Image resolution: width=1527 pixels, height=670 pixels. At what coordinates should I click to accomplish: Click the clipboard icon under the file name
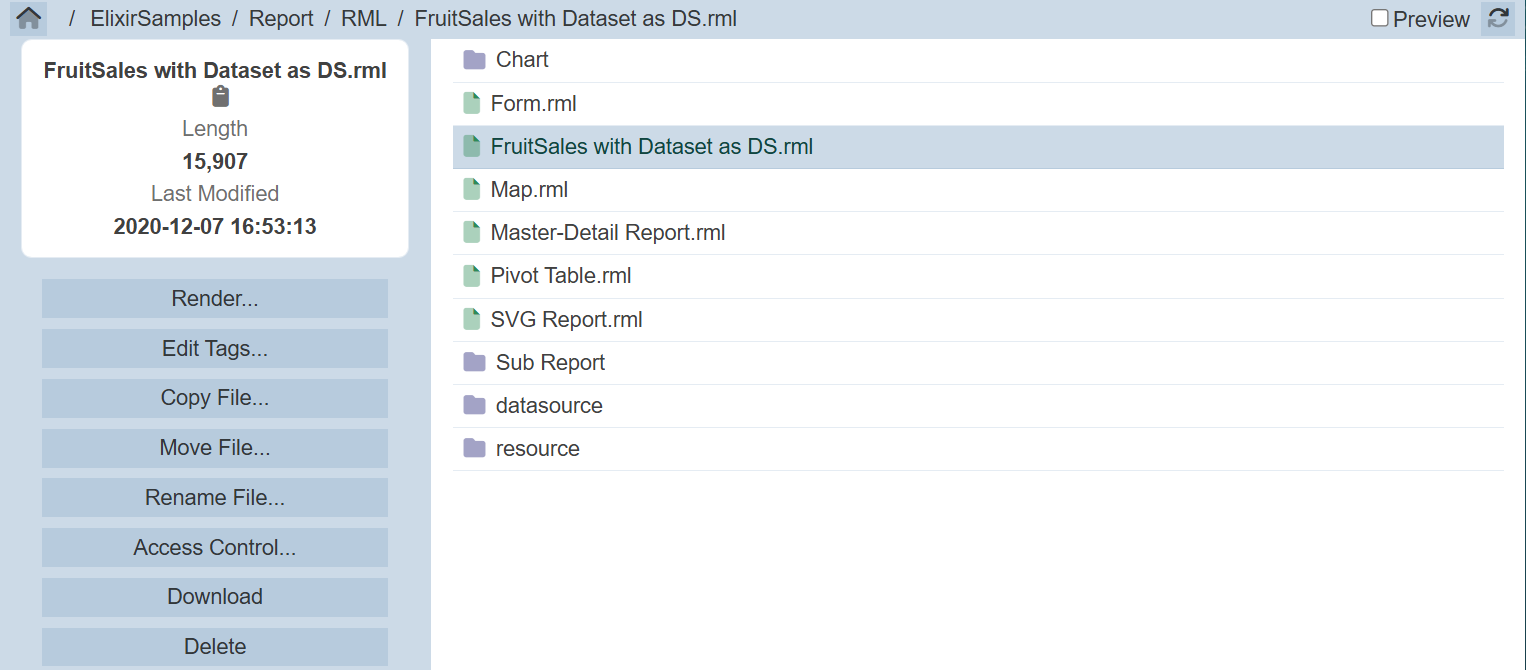(x=221, y=97)
